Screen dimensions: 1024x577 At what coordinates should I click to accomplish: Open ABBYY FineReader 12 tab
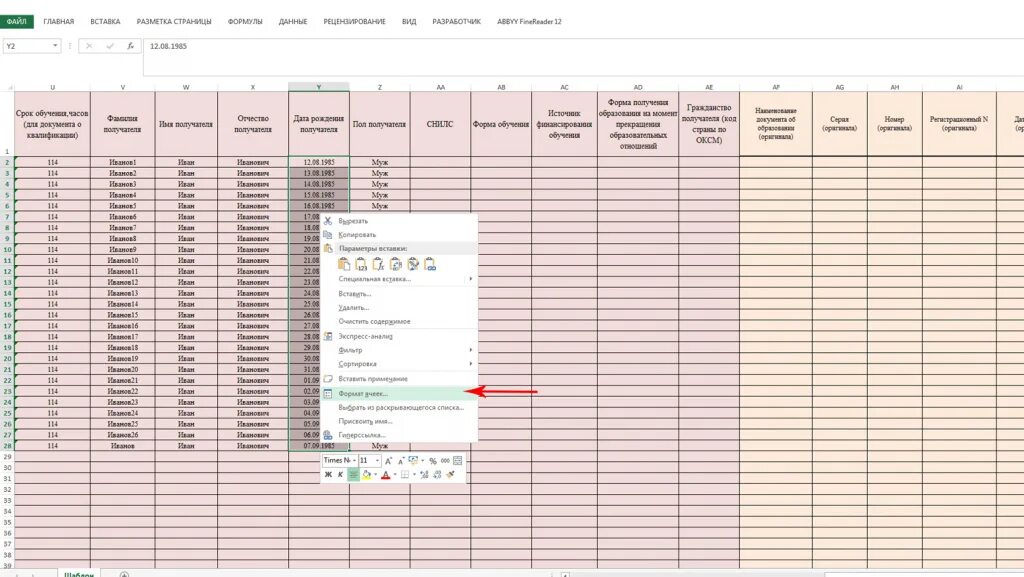click(x=529, y=22)
